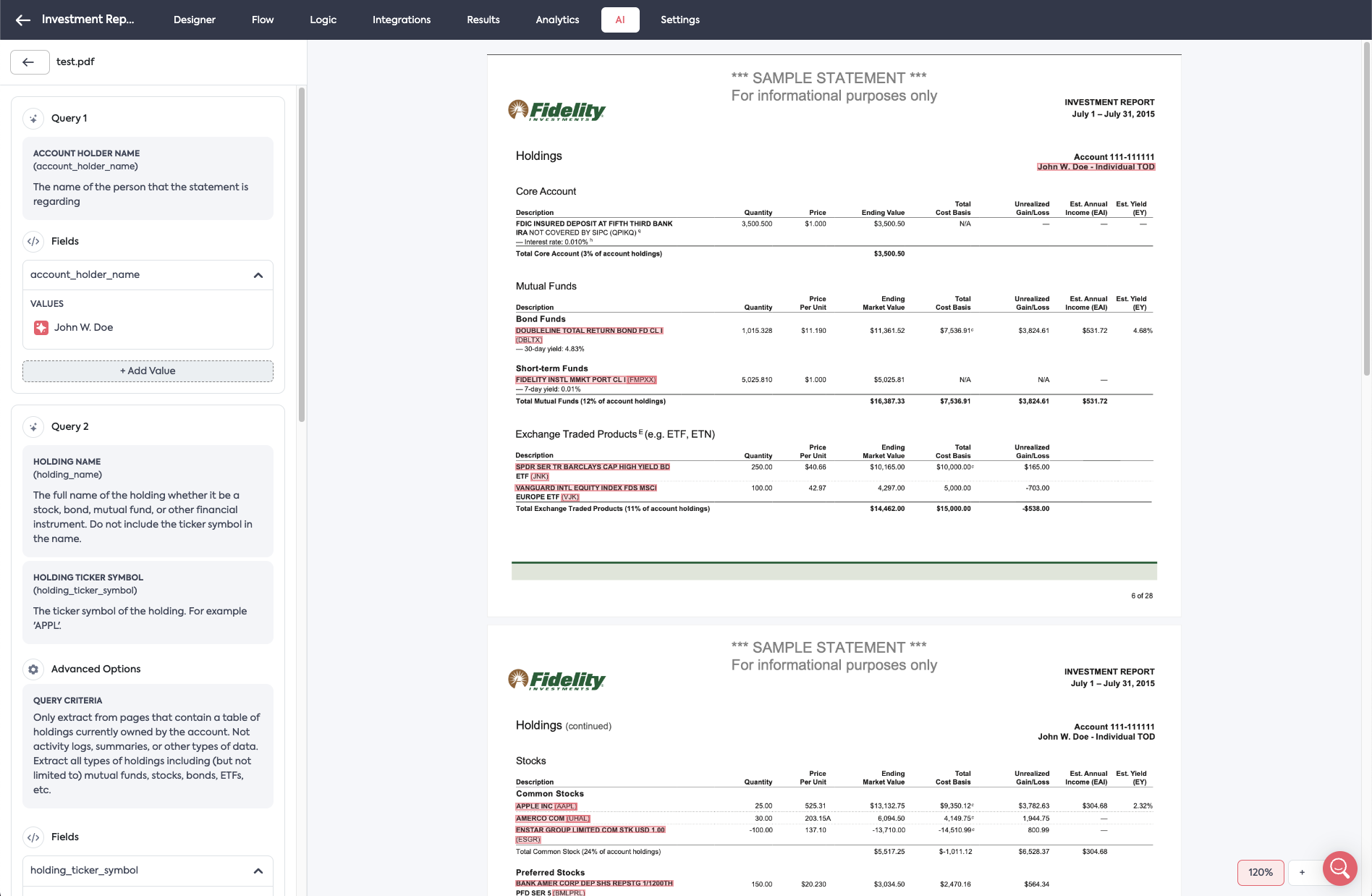1372x896 pixels.
Task: Collapse the holding_ticker_symbol field
Action: click(258, 871)
